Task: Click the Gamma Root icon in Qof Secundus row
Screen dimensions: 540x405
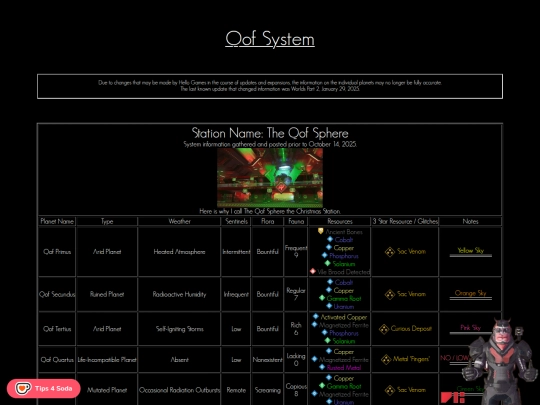Action: (322, 298)
